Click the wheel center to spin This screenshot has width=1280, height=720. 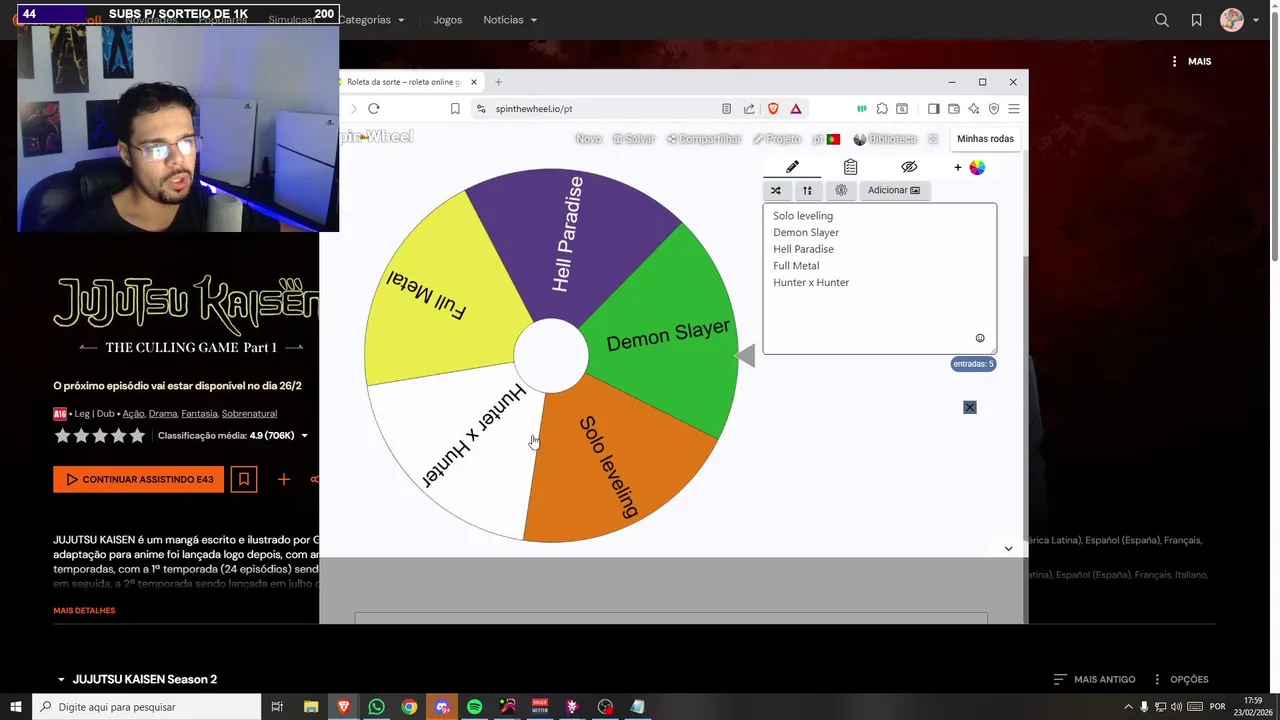[551, 355]
